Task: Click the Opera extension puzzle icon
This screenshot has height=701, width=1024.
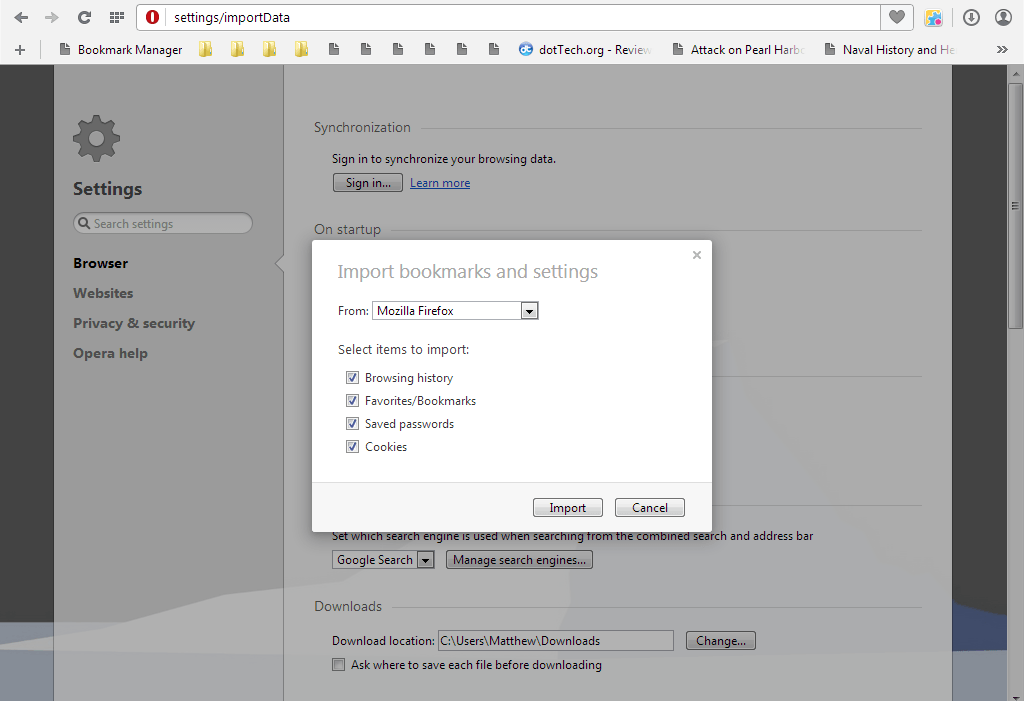Action: point(934,17)
